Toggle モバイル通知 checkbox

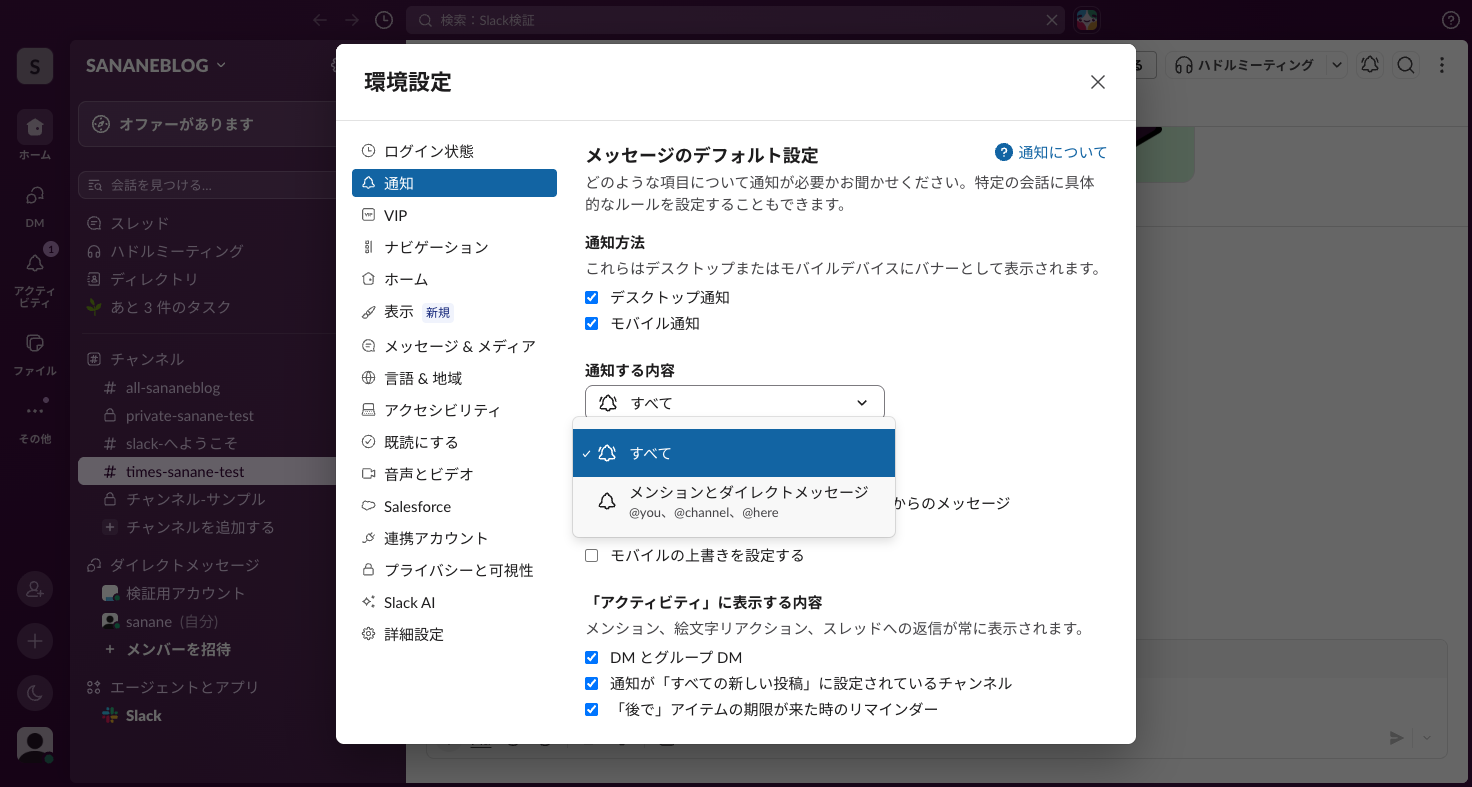click(592, 324)
